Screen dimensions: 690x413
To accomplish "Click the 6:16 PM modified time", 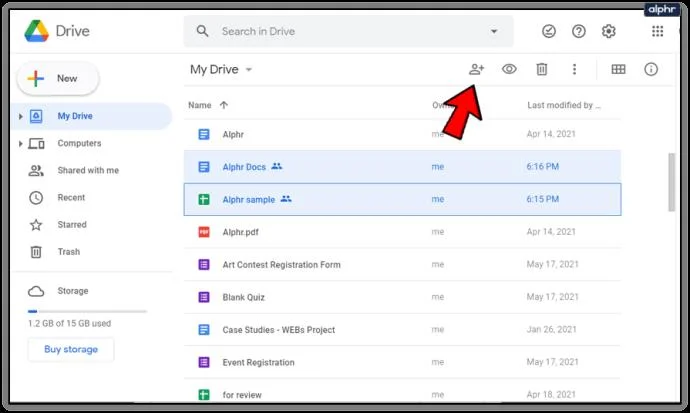I will [543, 167].
